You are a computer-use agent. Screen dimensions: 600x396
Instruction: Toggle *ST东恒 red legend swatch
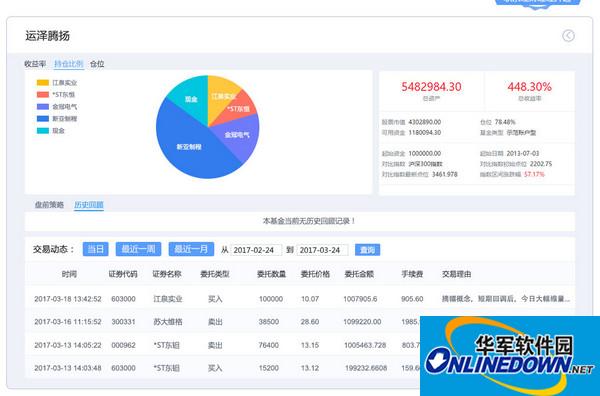coord(43,95)
